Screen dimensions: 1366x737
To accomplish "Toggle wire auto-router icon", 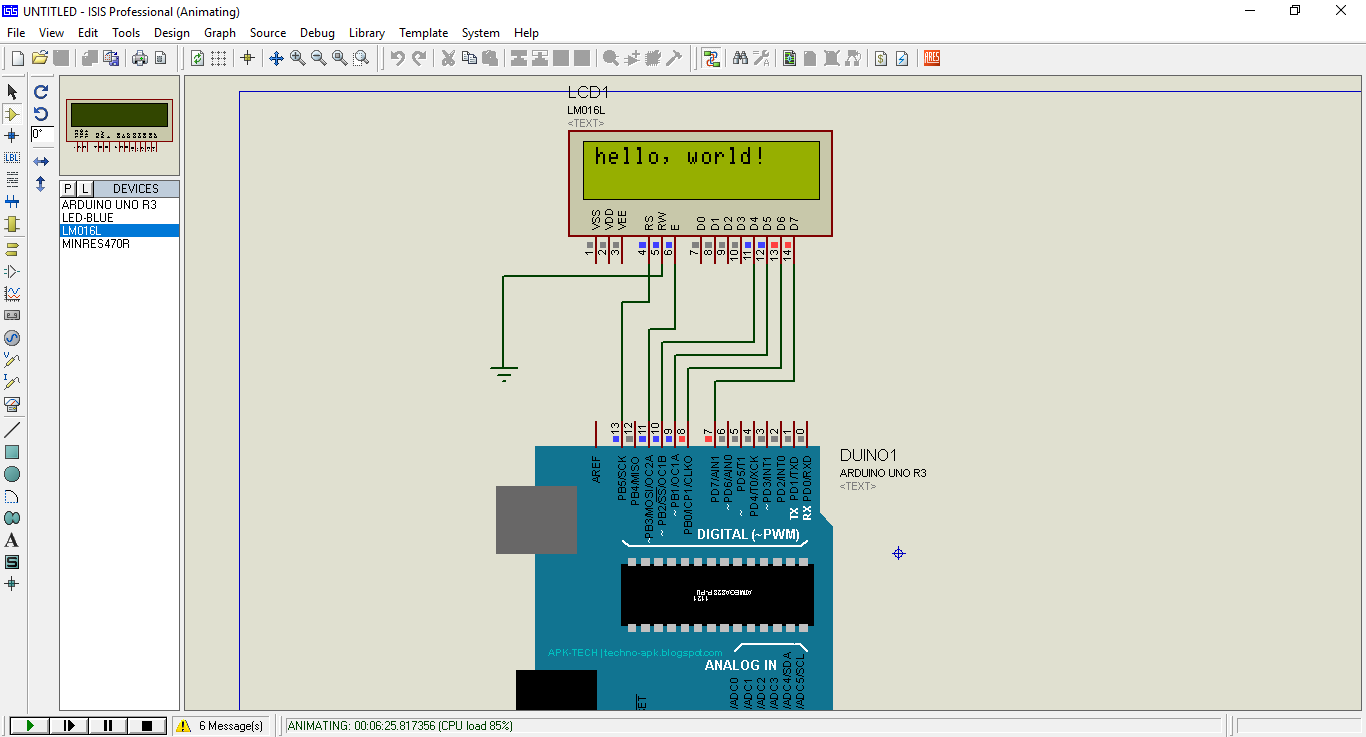I will coord(711,58).
